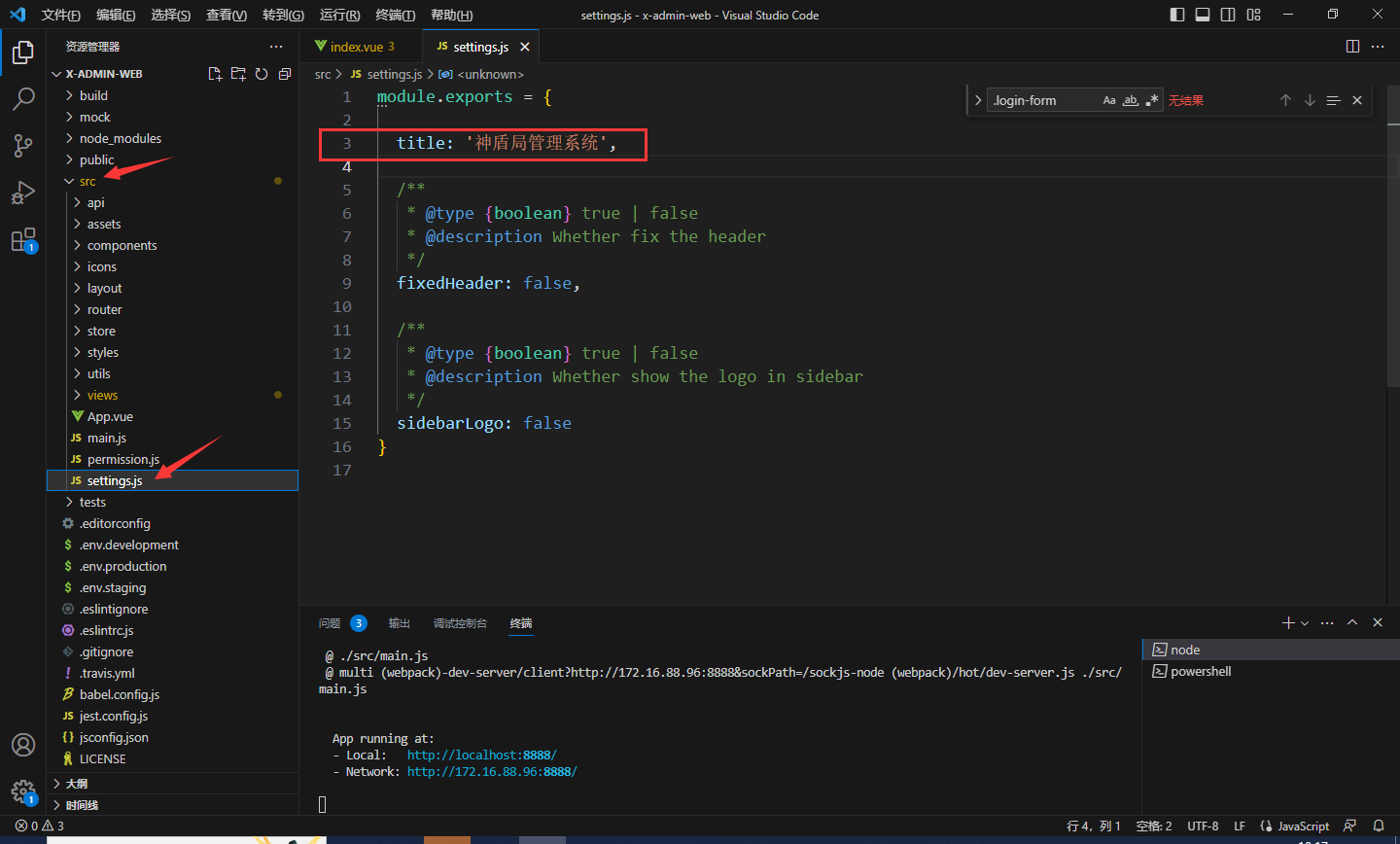
Task: Open the Explorer view in activity bar
Action: click(x=23, y=53)
